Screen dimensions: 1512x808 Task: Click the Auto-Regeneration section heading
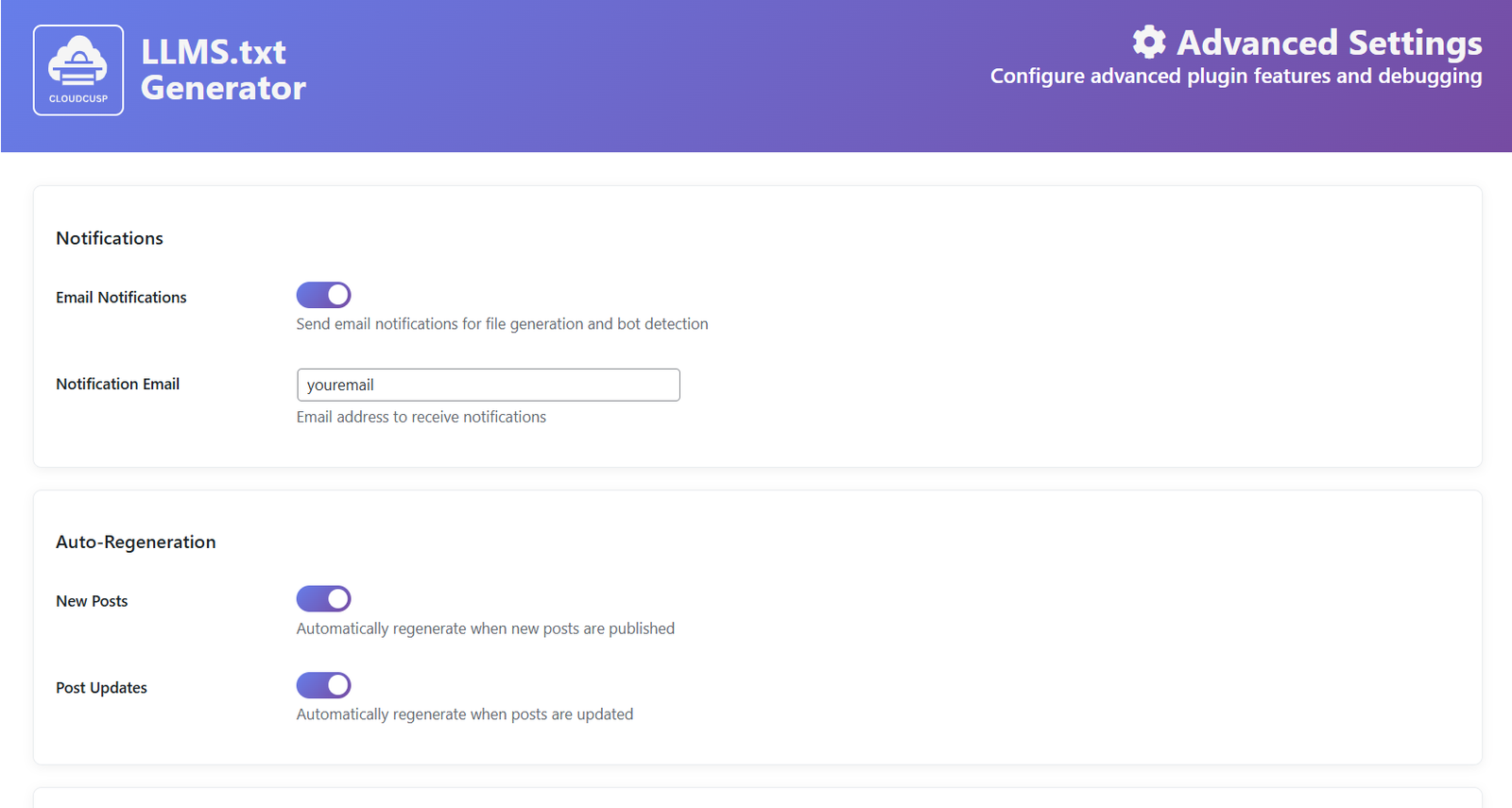[136, 542]
